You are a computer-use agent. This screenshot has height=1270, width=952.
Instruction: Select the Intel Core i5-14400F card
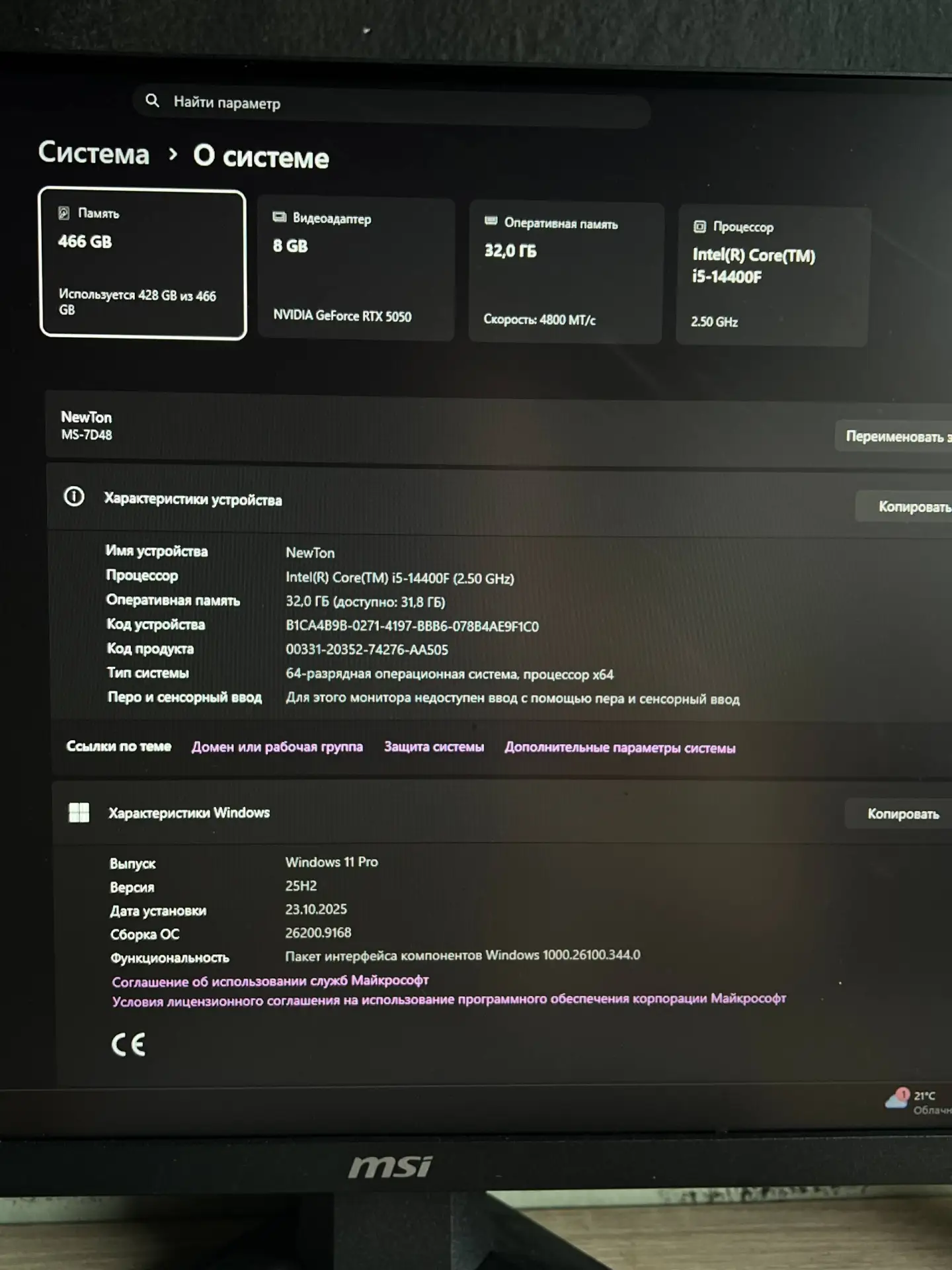coord(773,276)
